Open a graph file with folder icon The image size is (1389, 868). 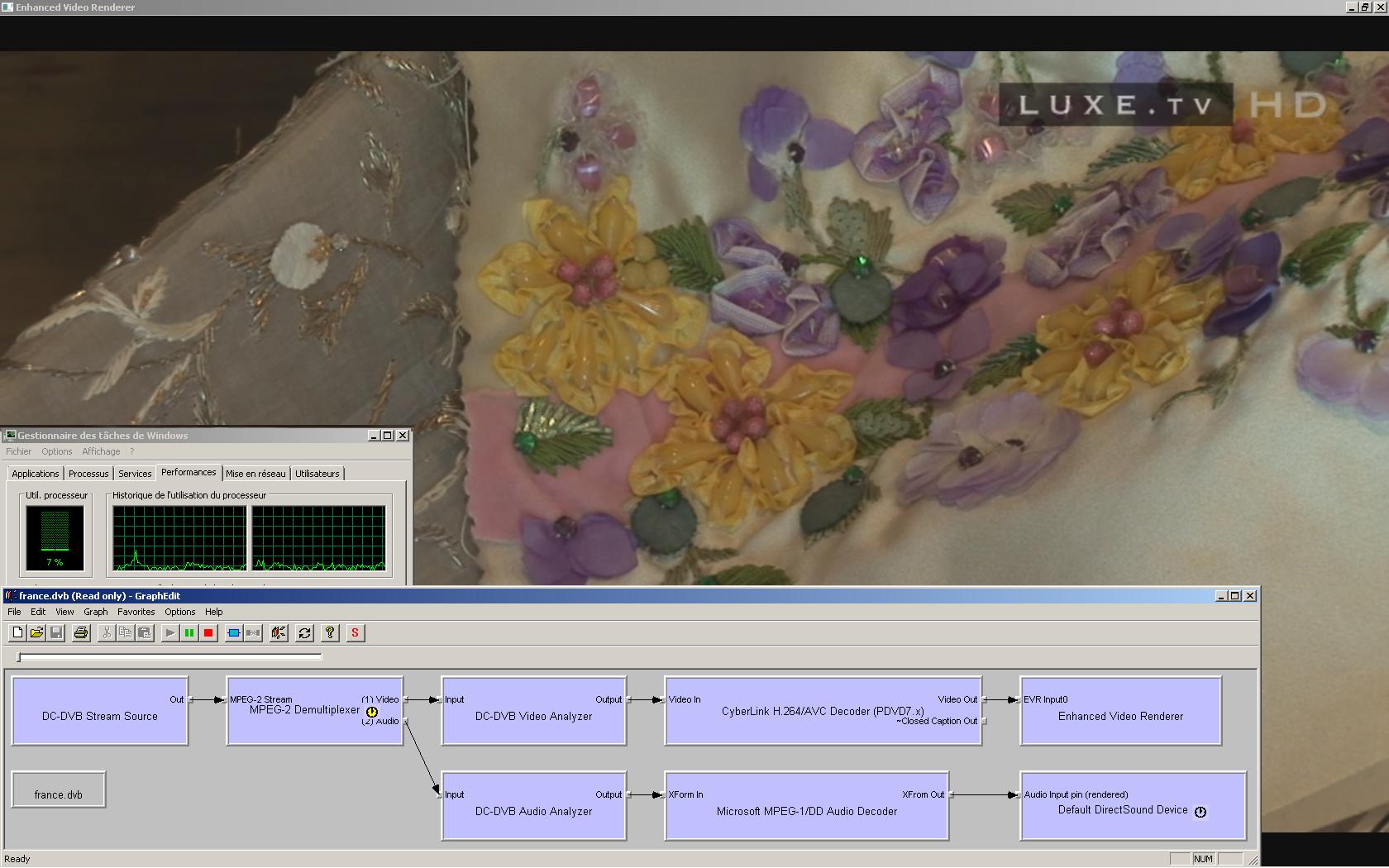coord(36,633)
